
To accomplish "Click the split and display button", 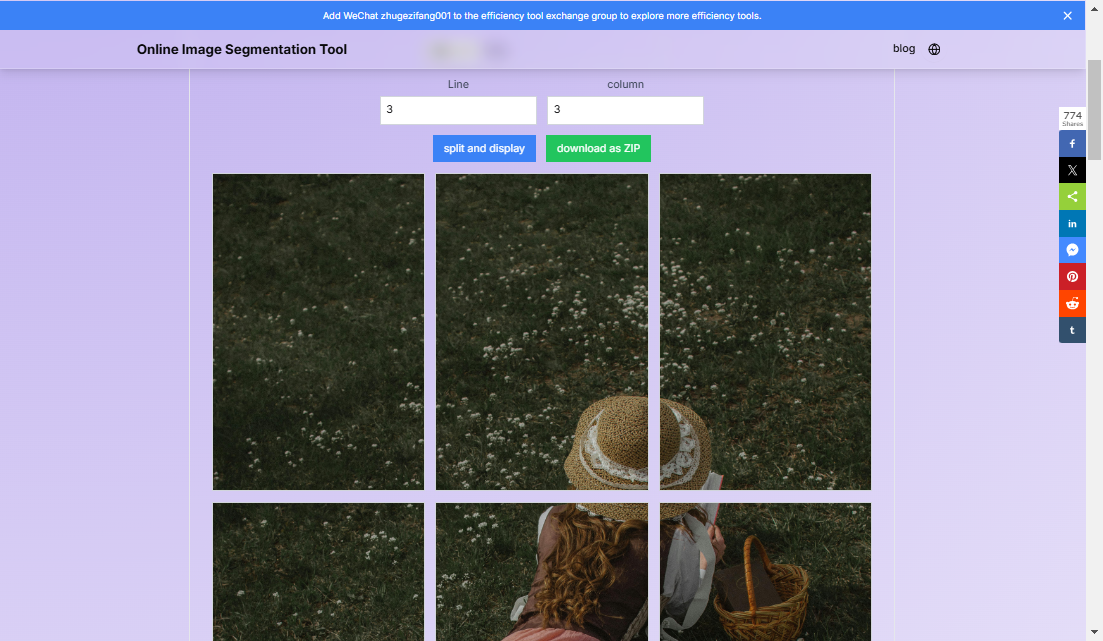I will pos(484,148).
